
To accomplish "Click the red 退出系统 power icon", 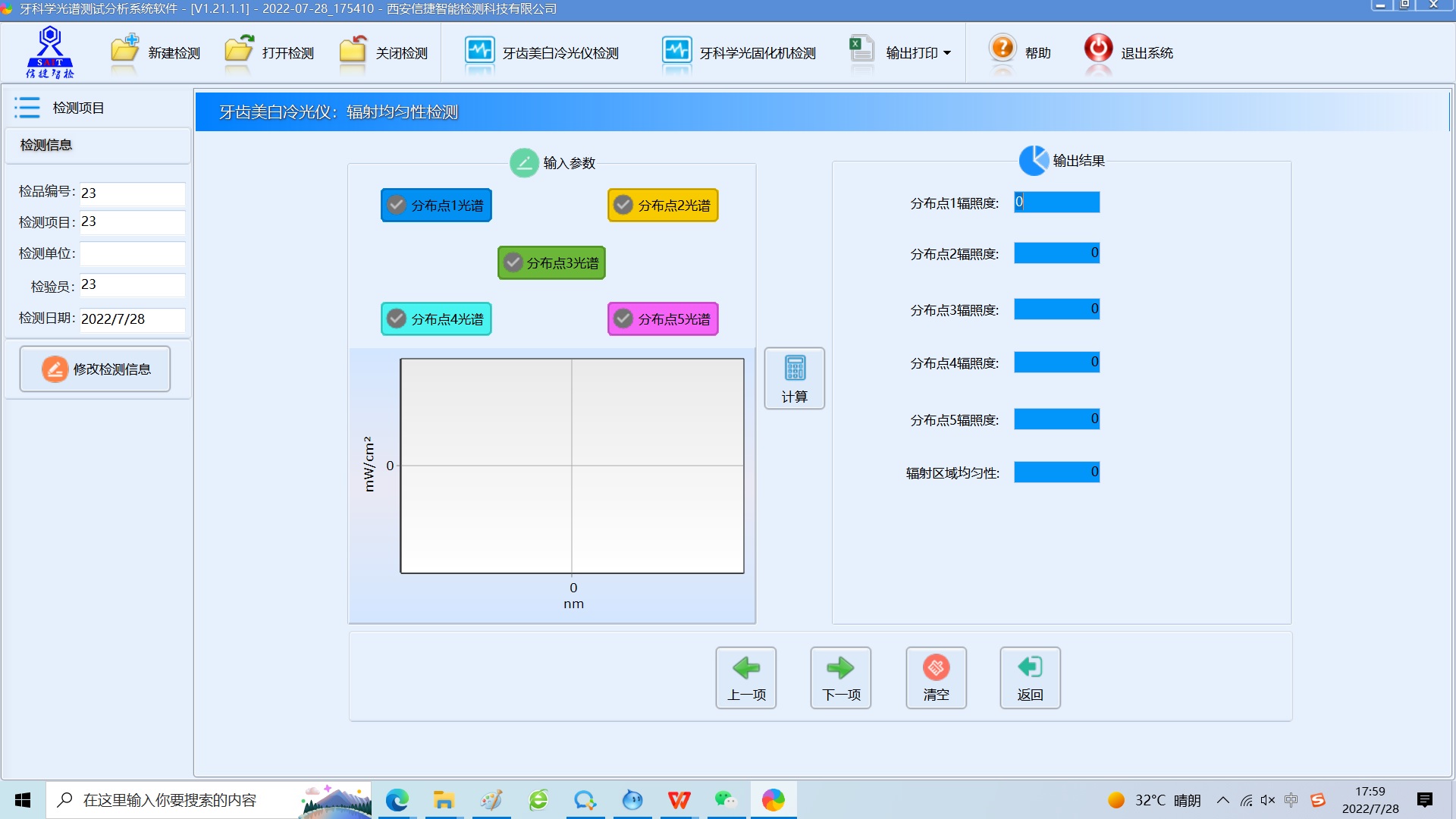I will tap(1097, 49).
